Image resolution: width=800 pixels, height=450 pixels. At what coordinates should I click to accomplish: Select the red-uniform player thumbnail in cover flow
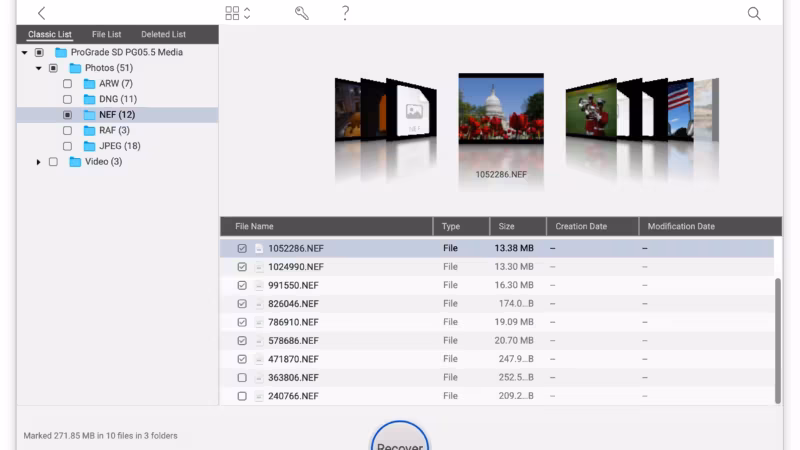[591, 109]
